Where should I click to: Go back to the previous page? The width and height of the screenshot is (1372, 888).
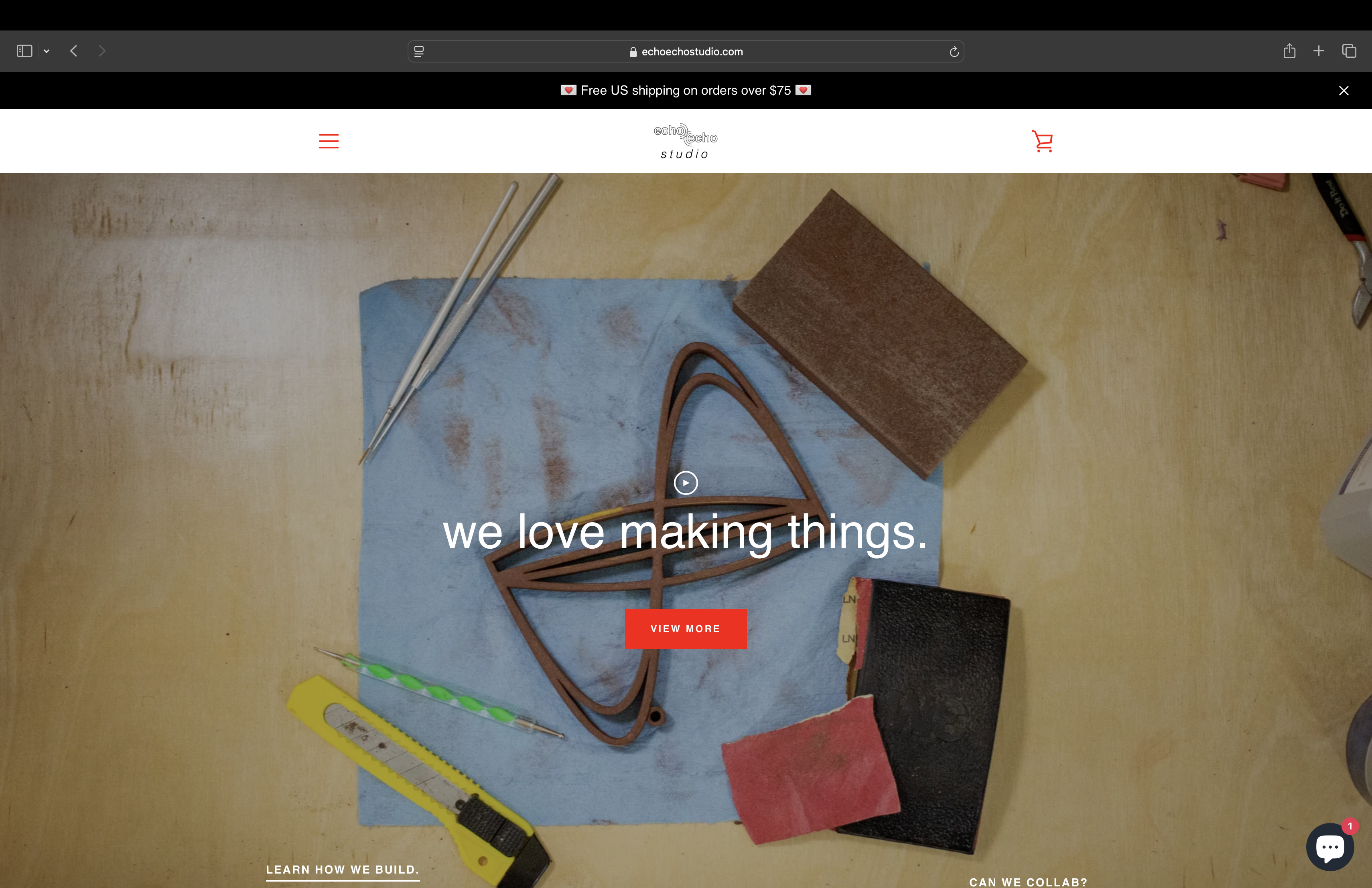tap(74, 51)
